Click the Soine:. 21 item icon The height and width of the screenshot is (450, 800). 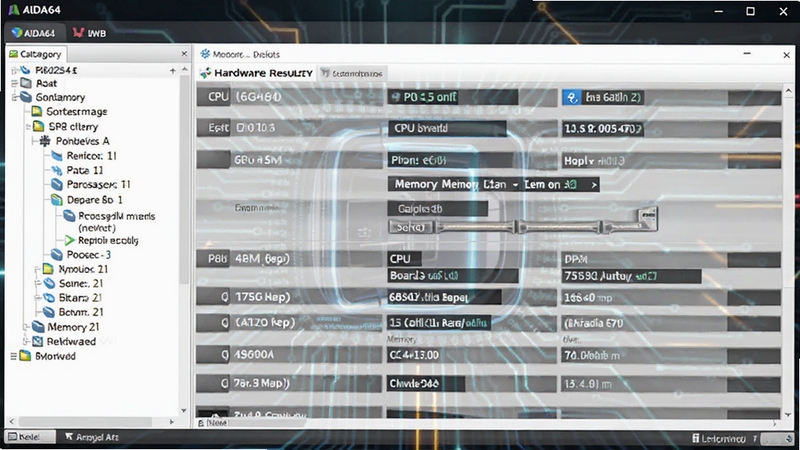[49, 283]
